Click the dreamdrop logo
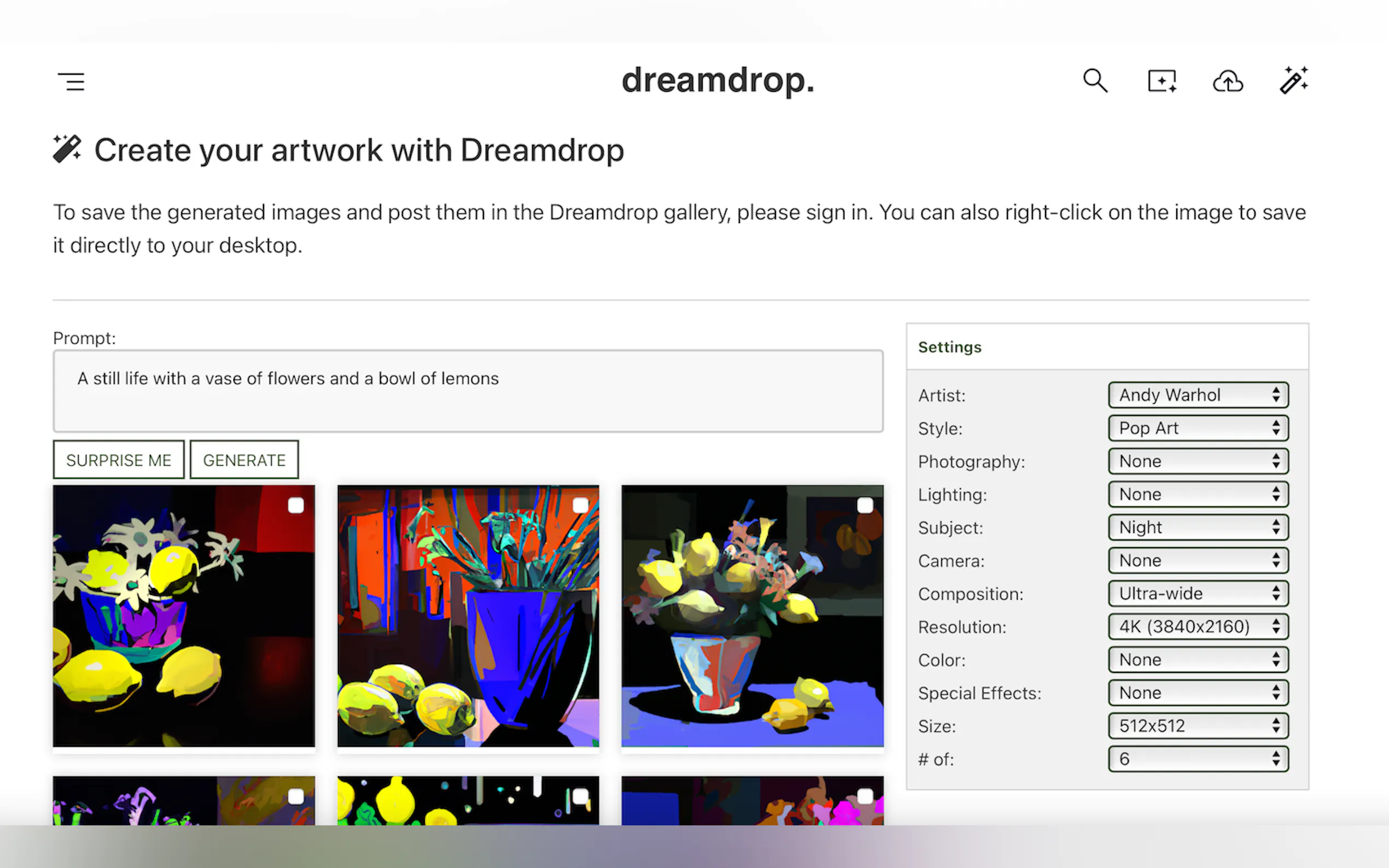 pyautogui.click(x=718, y=80)
